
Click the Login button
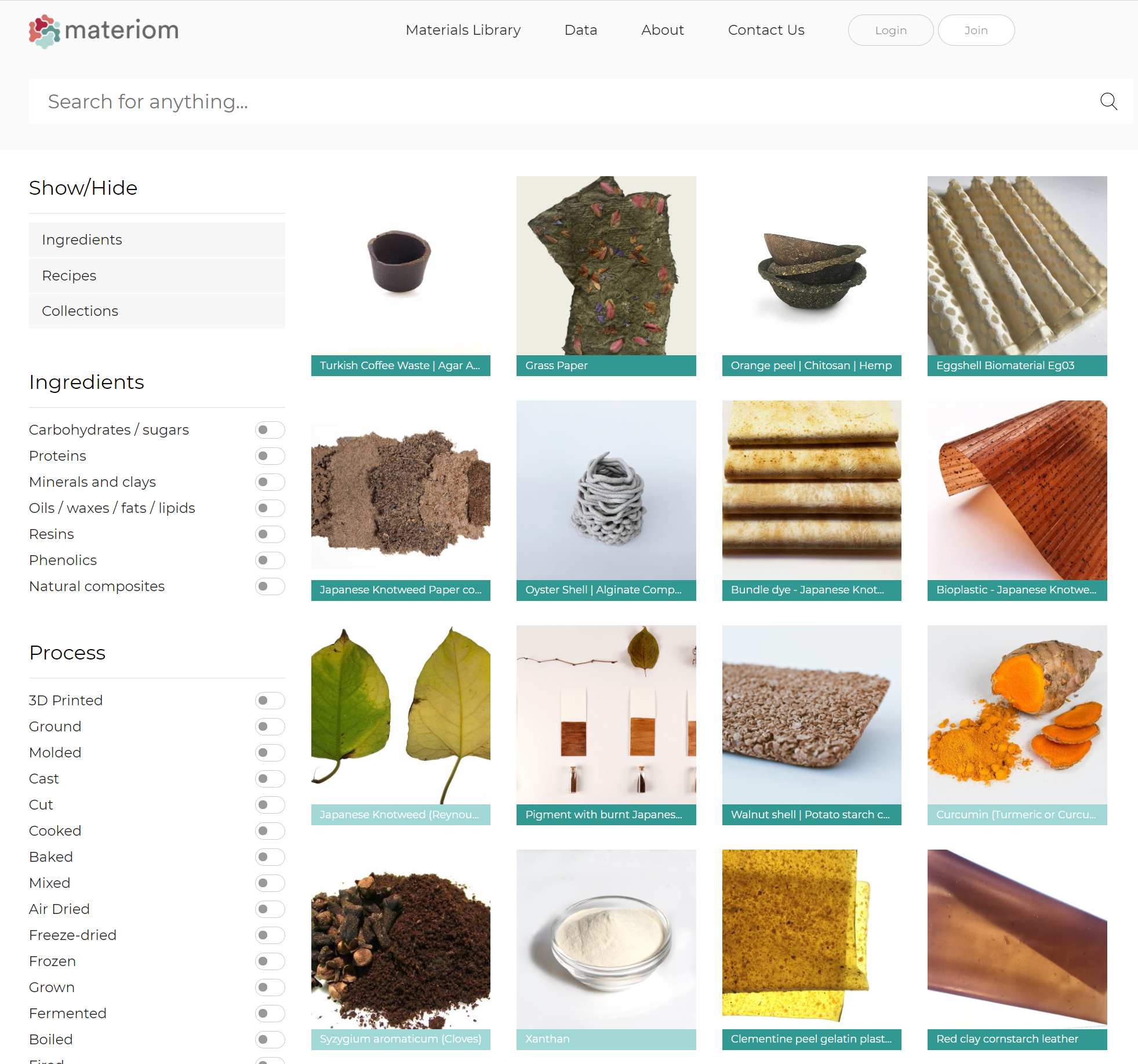[890, 30]
